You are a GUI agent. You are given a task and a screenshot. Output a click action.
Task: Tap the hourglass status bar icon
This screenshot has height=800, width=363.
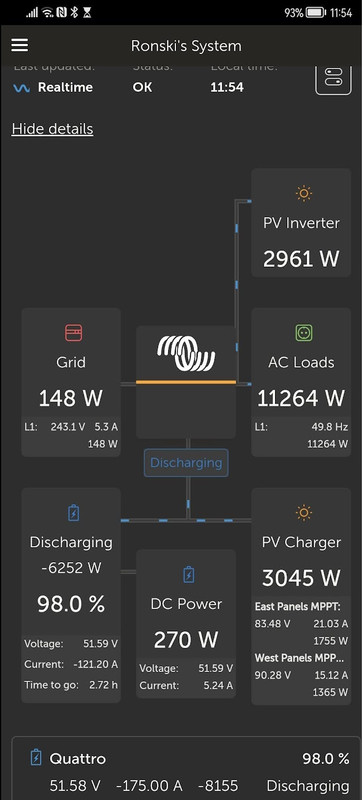87,13
